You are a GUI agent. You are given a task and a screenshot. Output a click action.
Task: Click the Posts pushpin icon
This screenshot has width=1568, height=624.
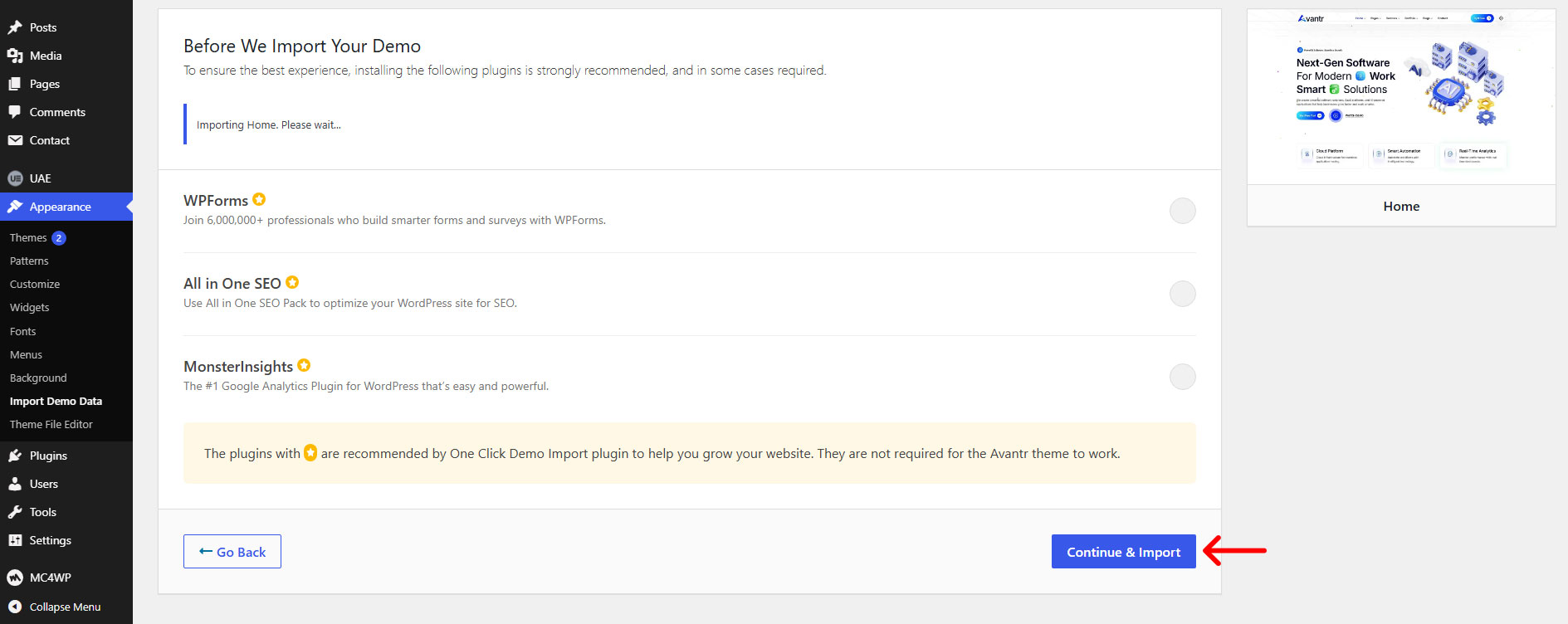15,27
